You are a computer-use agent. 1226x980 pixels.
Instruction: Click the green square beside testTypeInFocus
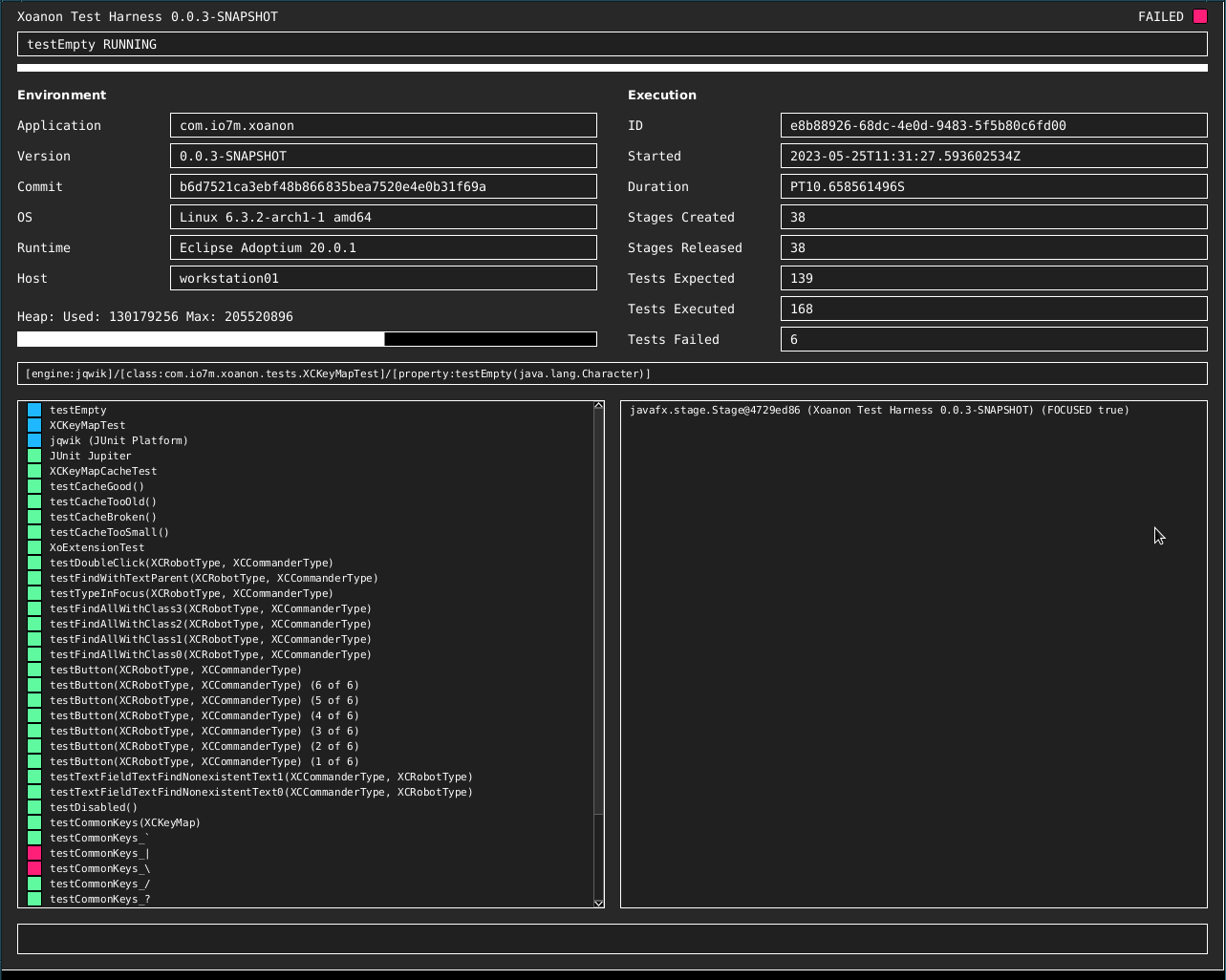(34, 593)
